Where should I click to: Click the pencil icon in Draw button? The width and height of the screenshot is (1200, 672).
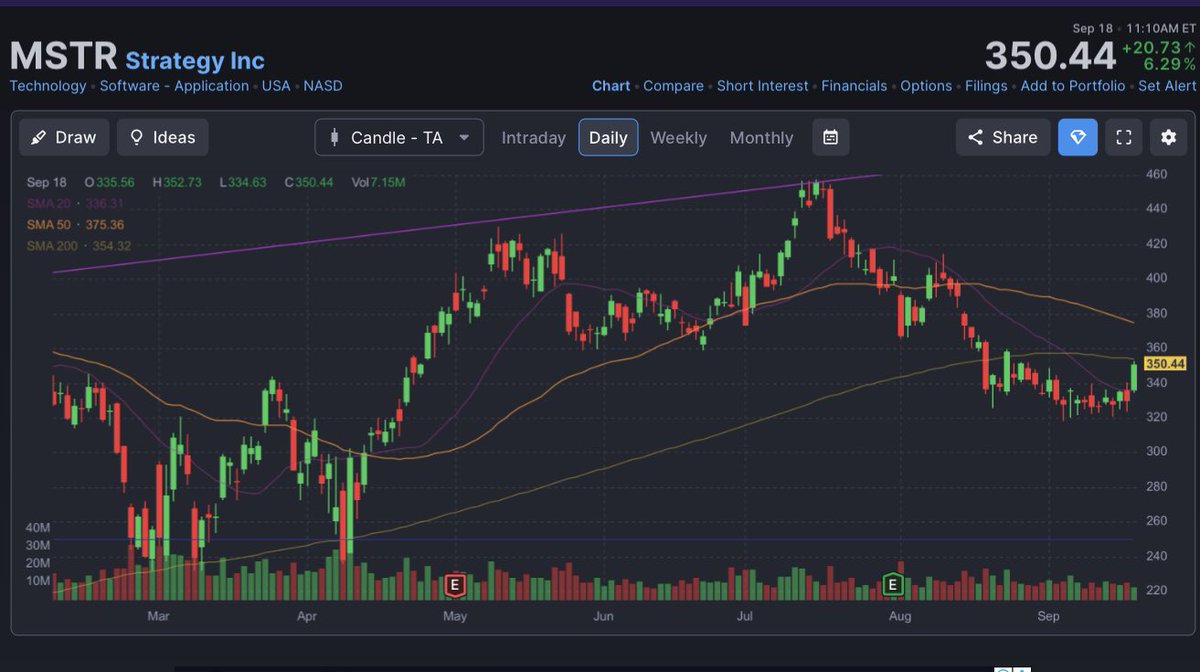38,137
